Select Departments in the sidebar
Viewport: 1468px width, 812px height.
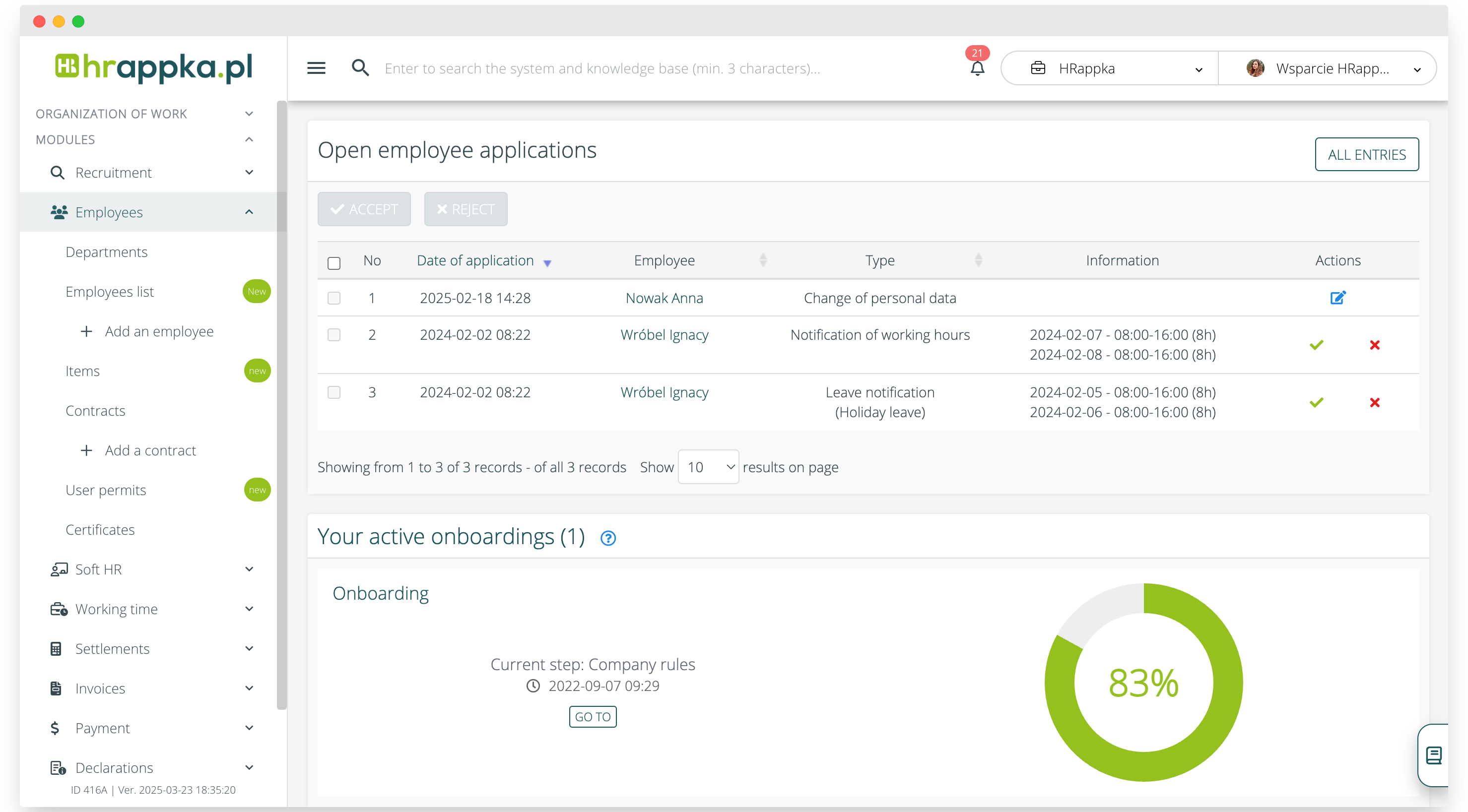(107, 251)
